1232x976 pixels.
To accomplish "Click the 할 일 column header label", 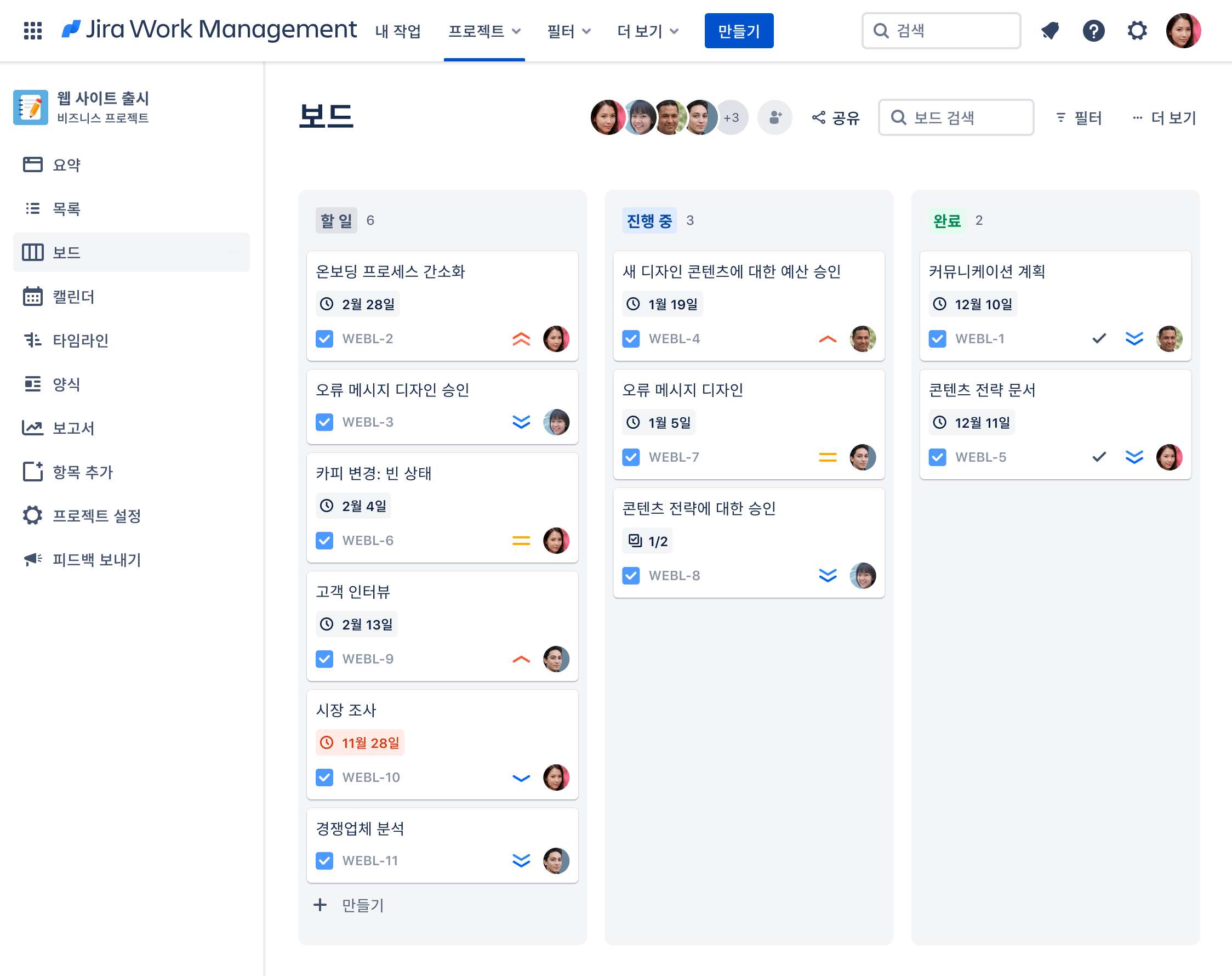I will click(336, 220).
